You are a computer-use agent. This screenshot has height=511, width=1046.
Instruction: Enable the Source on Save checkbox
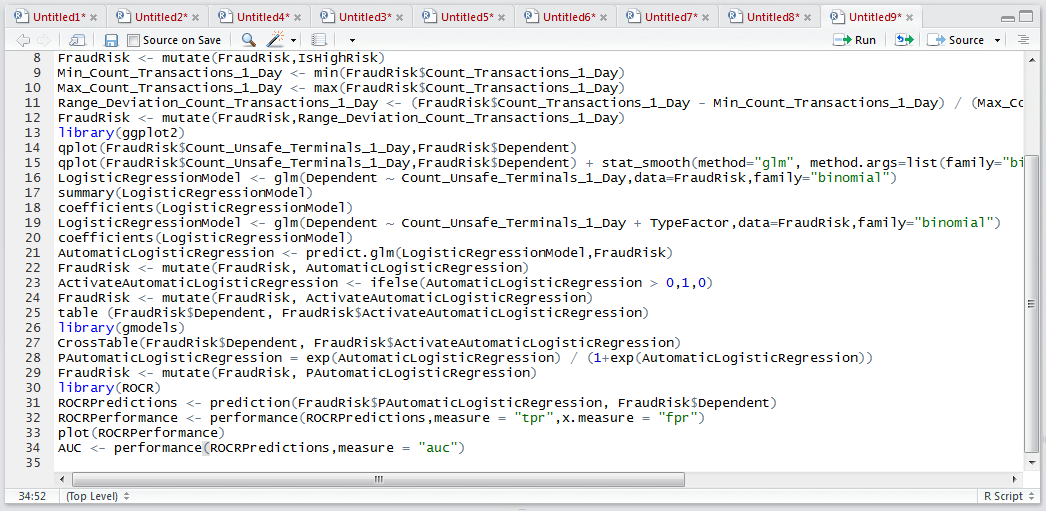pyautogui.click(x=133, y=40)
